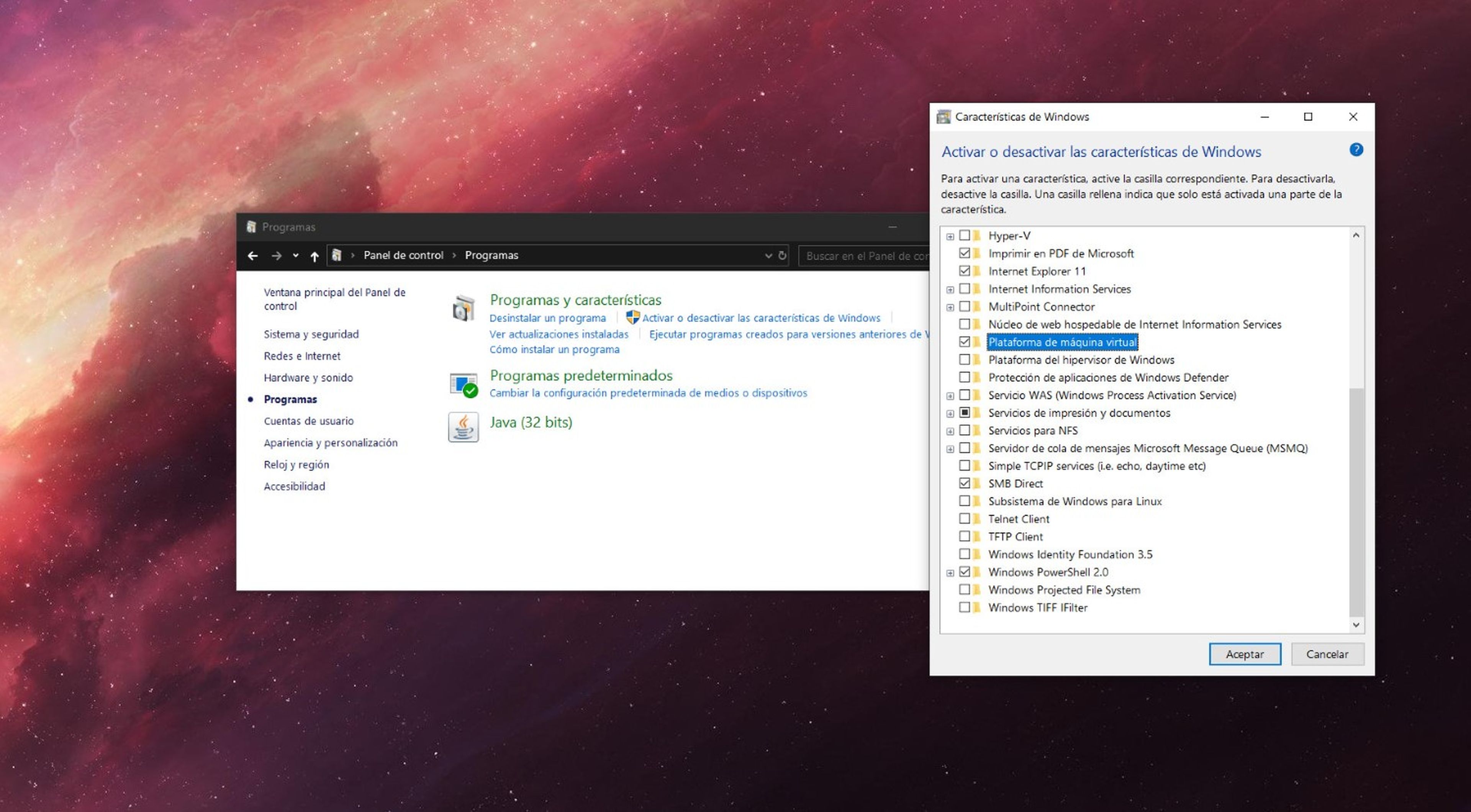Image resolution: width=1471 pixels, height=812 pixels.
Task: Click Cómo instalar un programa link
Action: pyautogui.click(x=554, y=349)
